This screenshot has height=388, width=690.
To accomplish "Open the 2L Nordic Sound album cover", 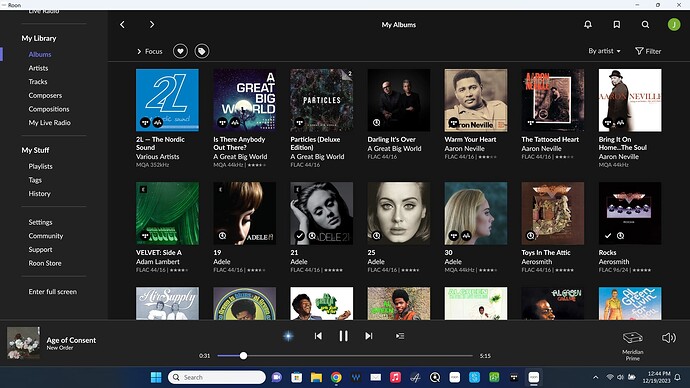I will 167,100.
